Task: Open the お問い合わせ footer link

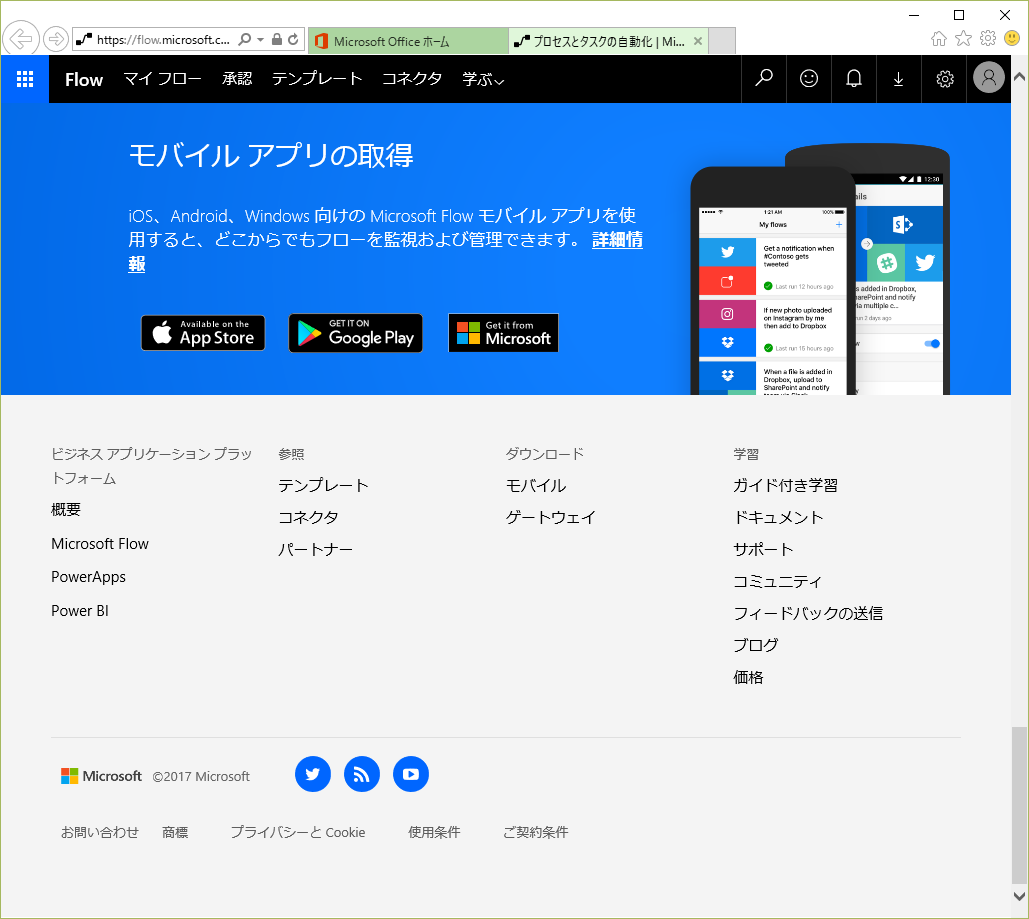Action: [100, 832]
